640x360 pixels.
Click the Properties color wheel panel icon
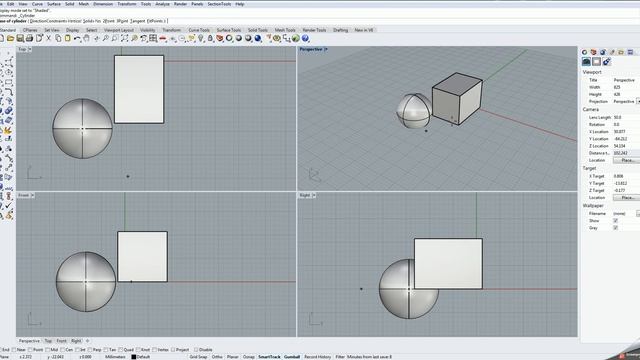point(584,52)
